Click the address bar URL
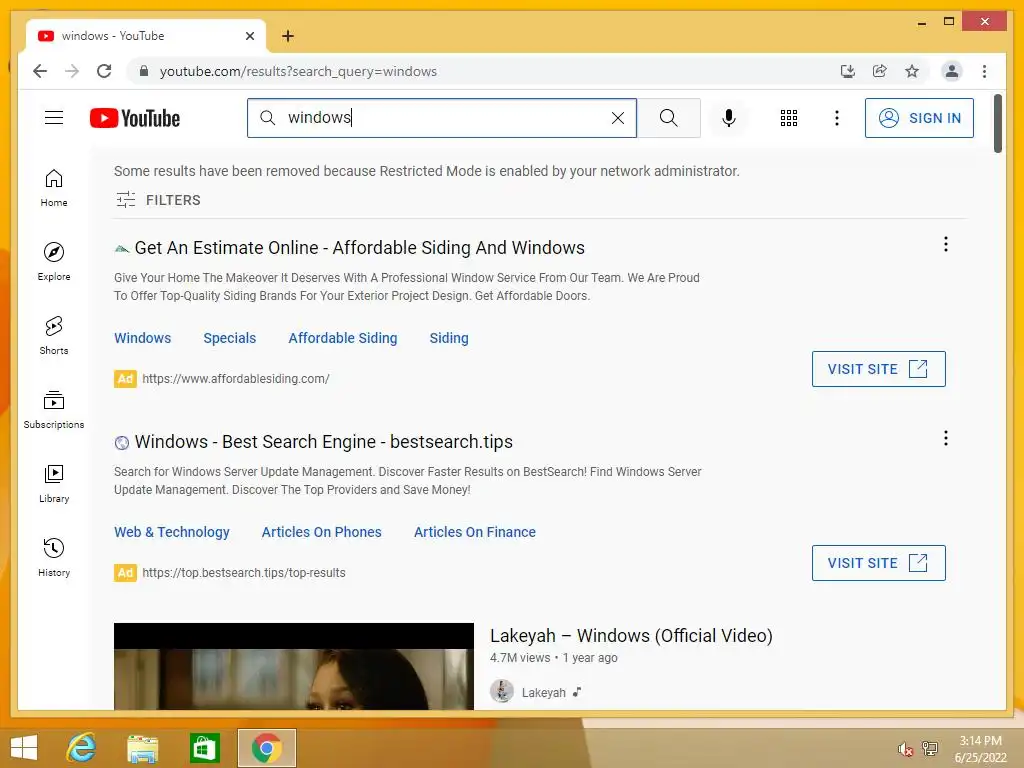Image resolution: width=1024 pixels, height=768 pixels. (x=298, y=71)
